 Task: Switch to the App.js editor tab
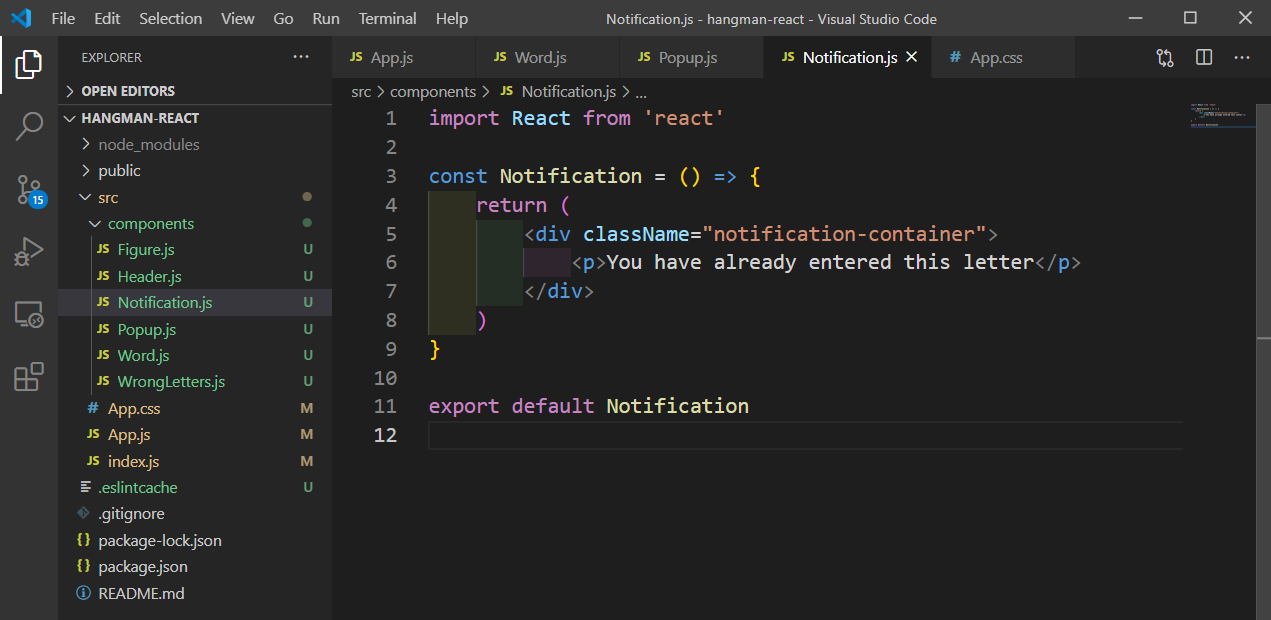click(x=404, y=57)
